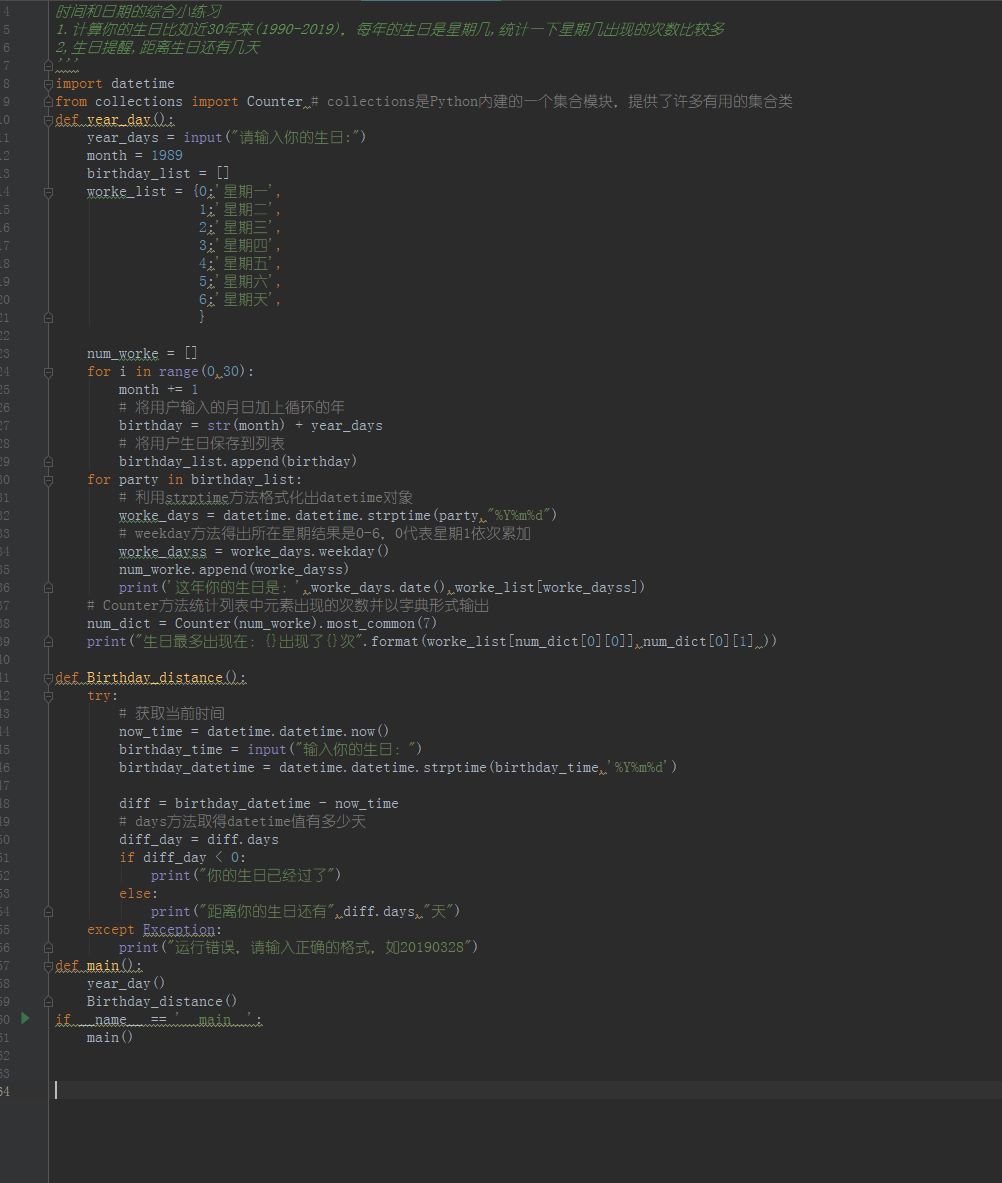This screenshot has width=1002, height=1183.
Task: Click fold end marker beside 'birthday_list.append(birthday)'
Action: click(x=48, y=462)
